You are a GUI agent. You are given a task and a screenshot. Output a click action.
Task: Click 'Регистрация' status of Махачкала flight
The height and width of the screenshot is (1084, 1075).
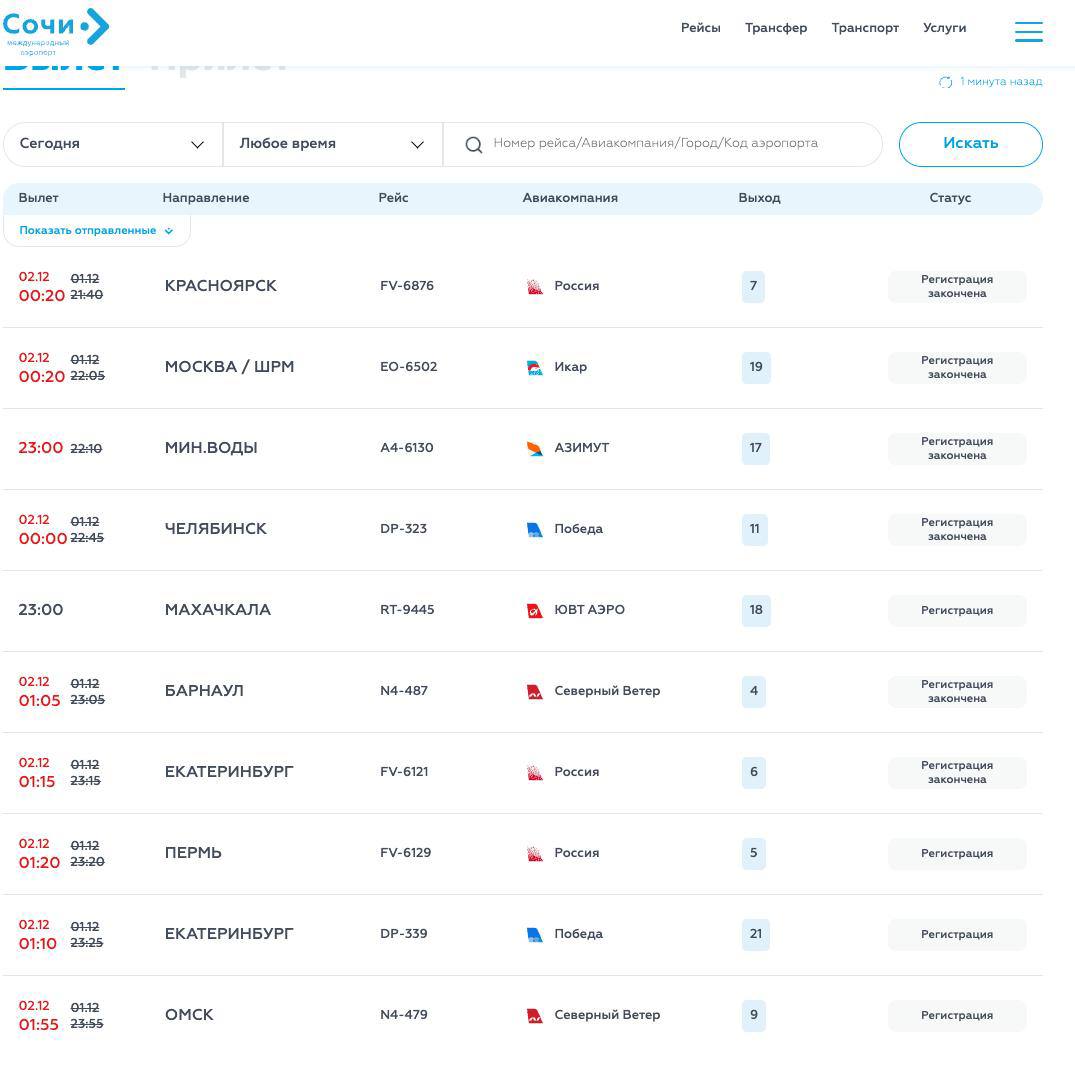[x=957, y=611]
